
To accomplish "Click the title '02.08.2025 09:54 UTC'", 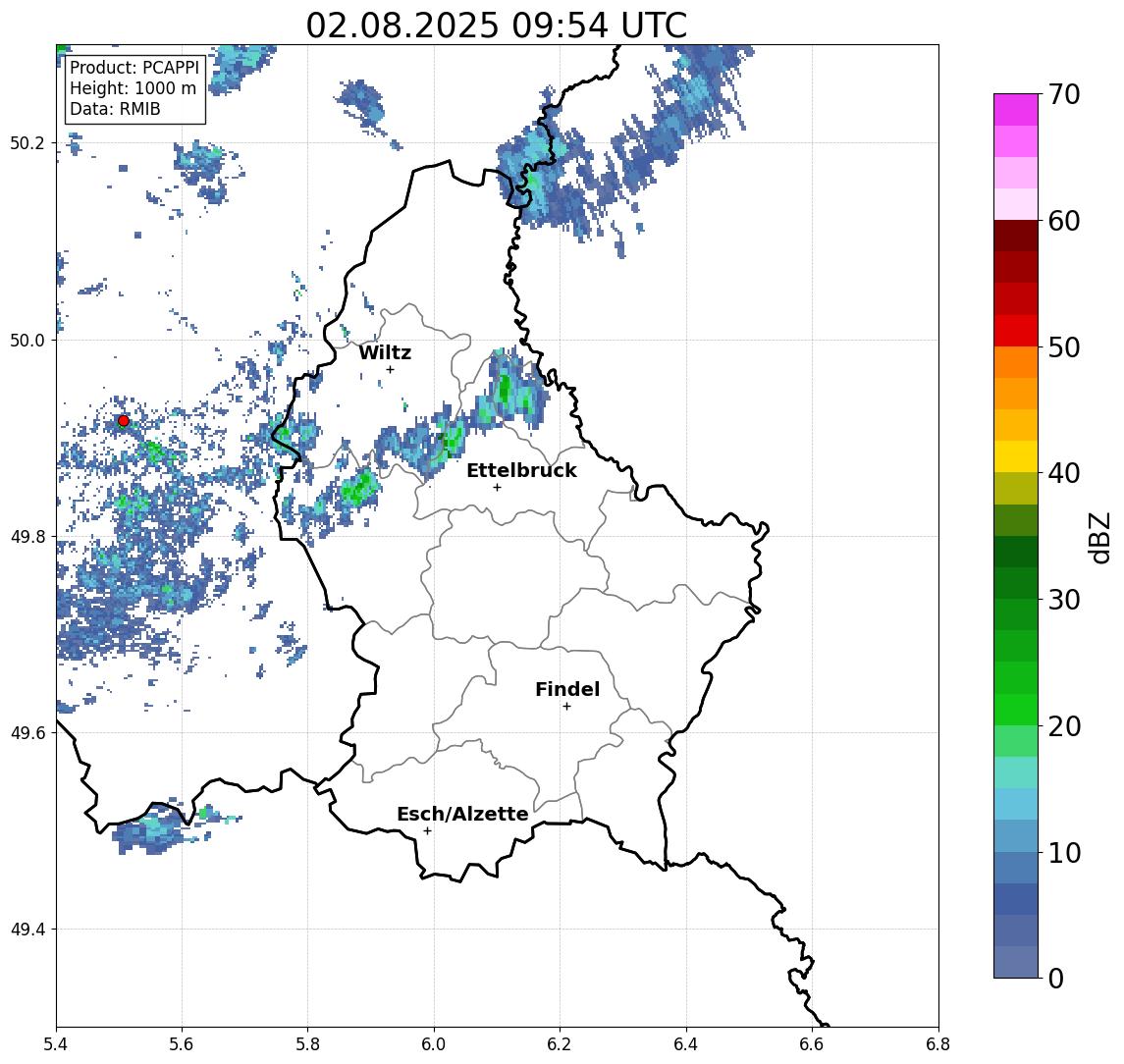I will tap(496, 26).
